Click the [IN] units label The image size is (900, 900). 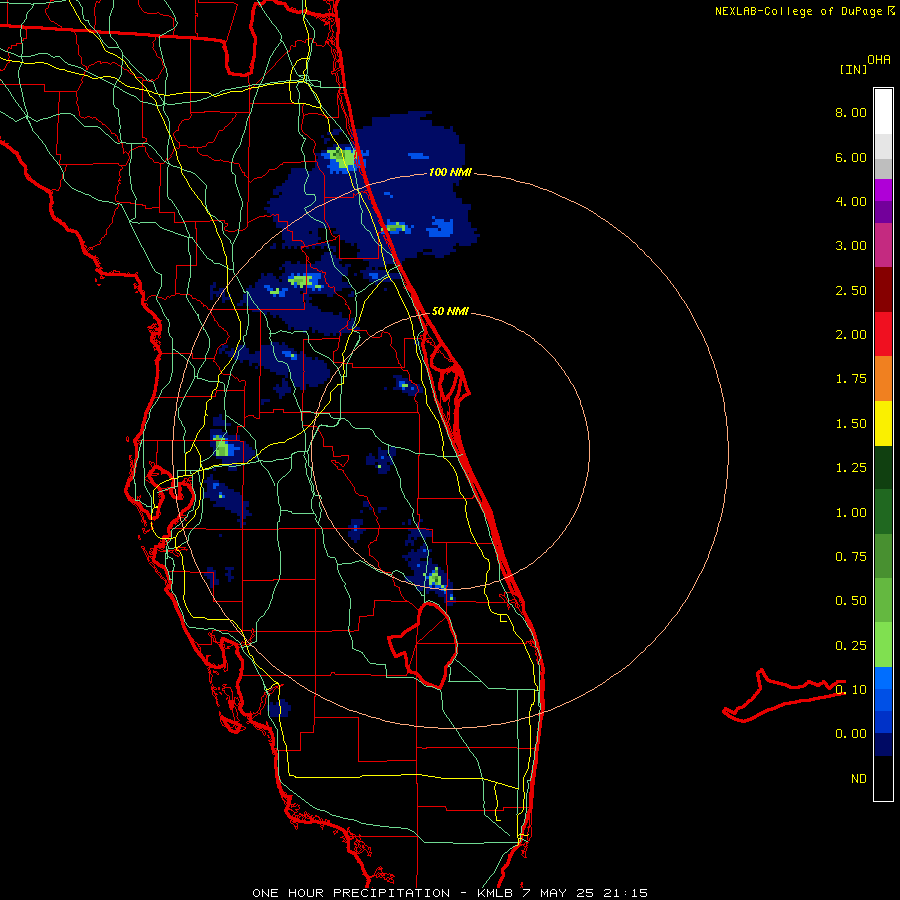[x=853, y=69]
